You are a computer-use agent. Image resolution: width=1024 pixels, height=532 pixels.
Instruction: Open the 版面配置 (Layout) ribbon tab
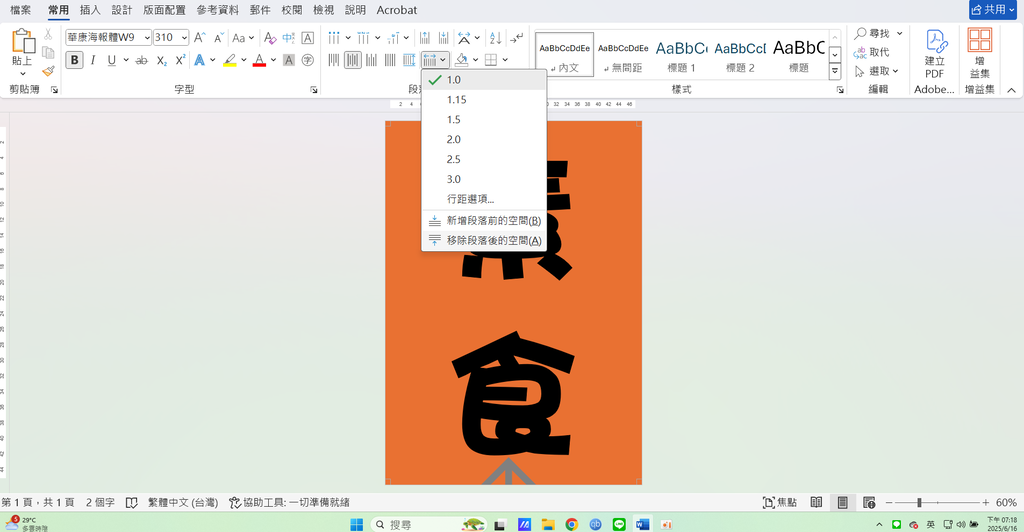click(165, 10)
